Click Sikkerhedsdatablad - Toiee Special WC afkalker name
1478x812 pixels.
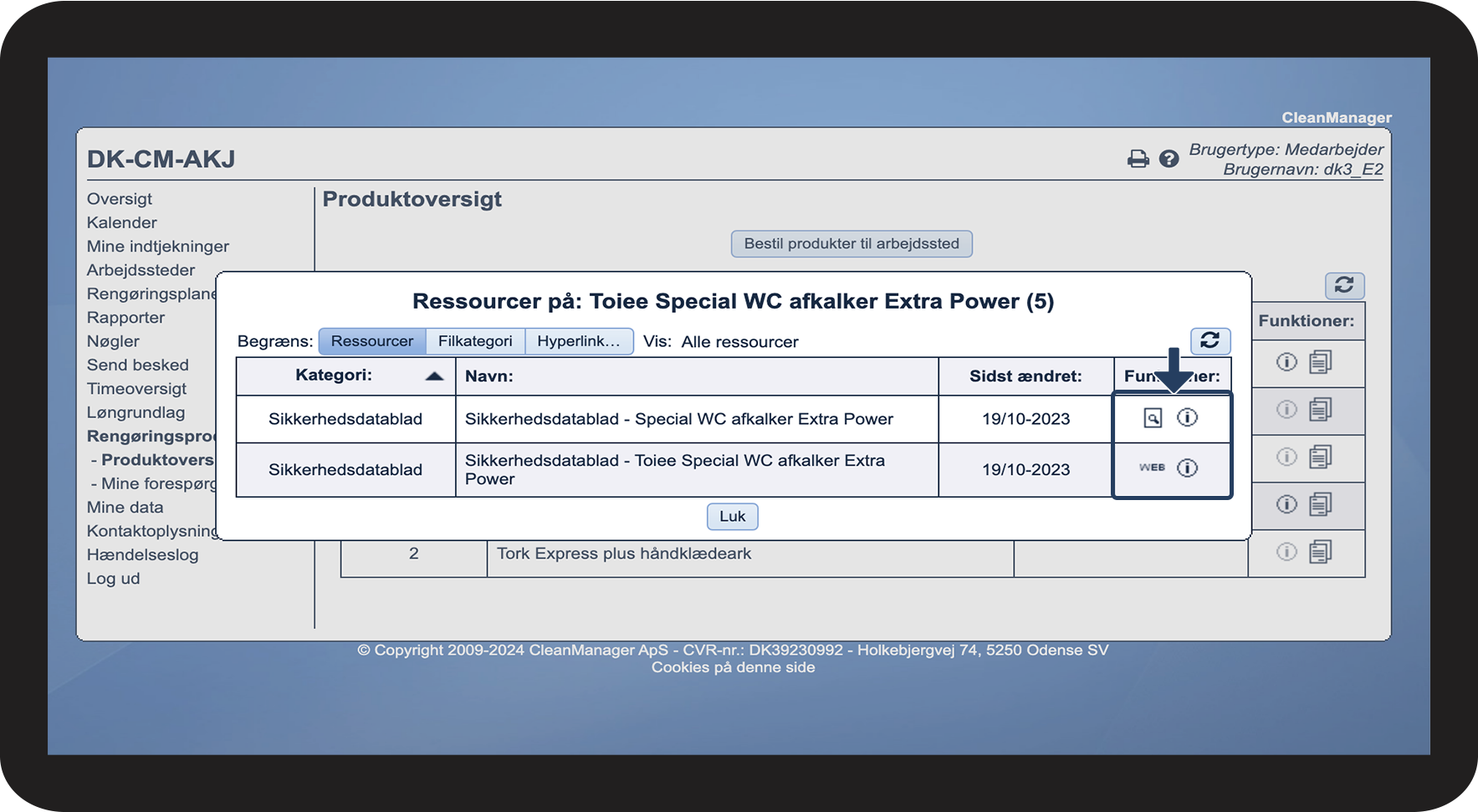click(675, 469)
